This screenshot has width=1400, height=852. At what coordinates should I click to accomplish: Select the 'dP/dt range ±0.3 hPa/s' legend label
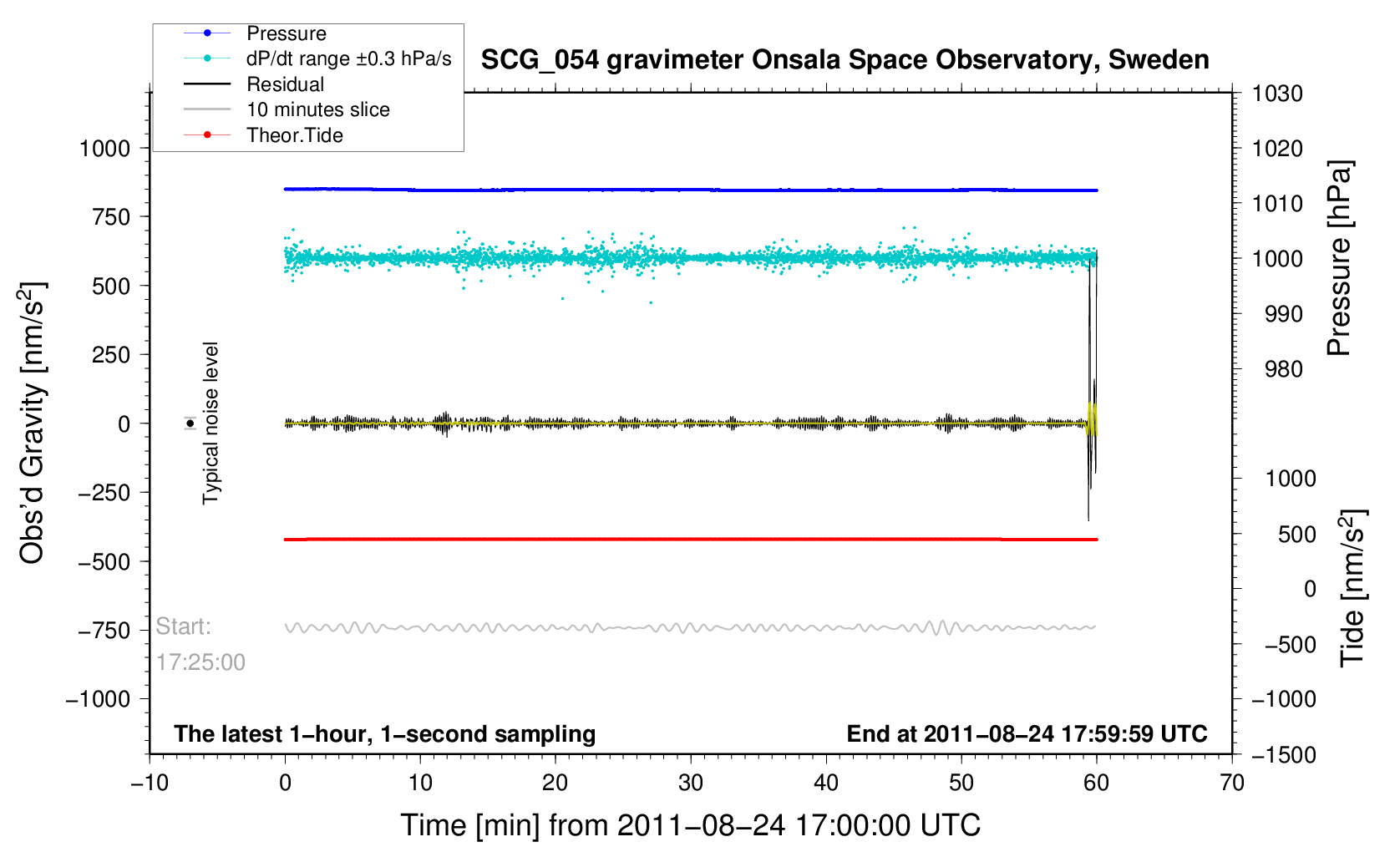[x=348, y=58]
